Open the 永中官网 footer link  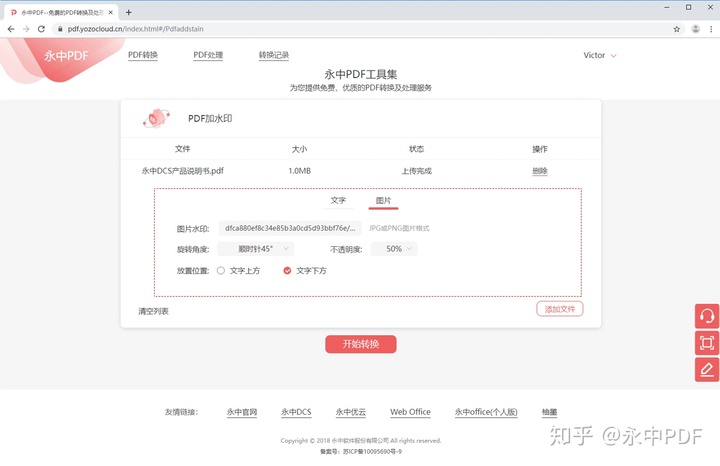[242, 412]
